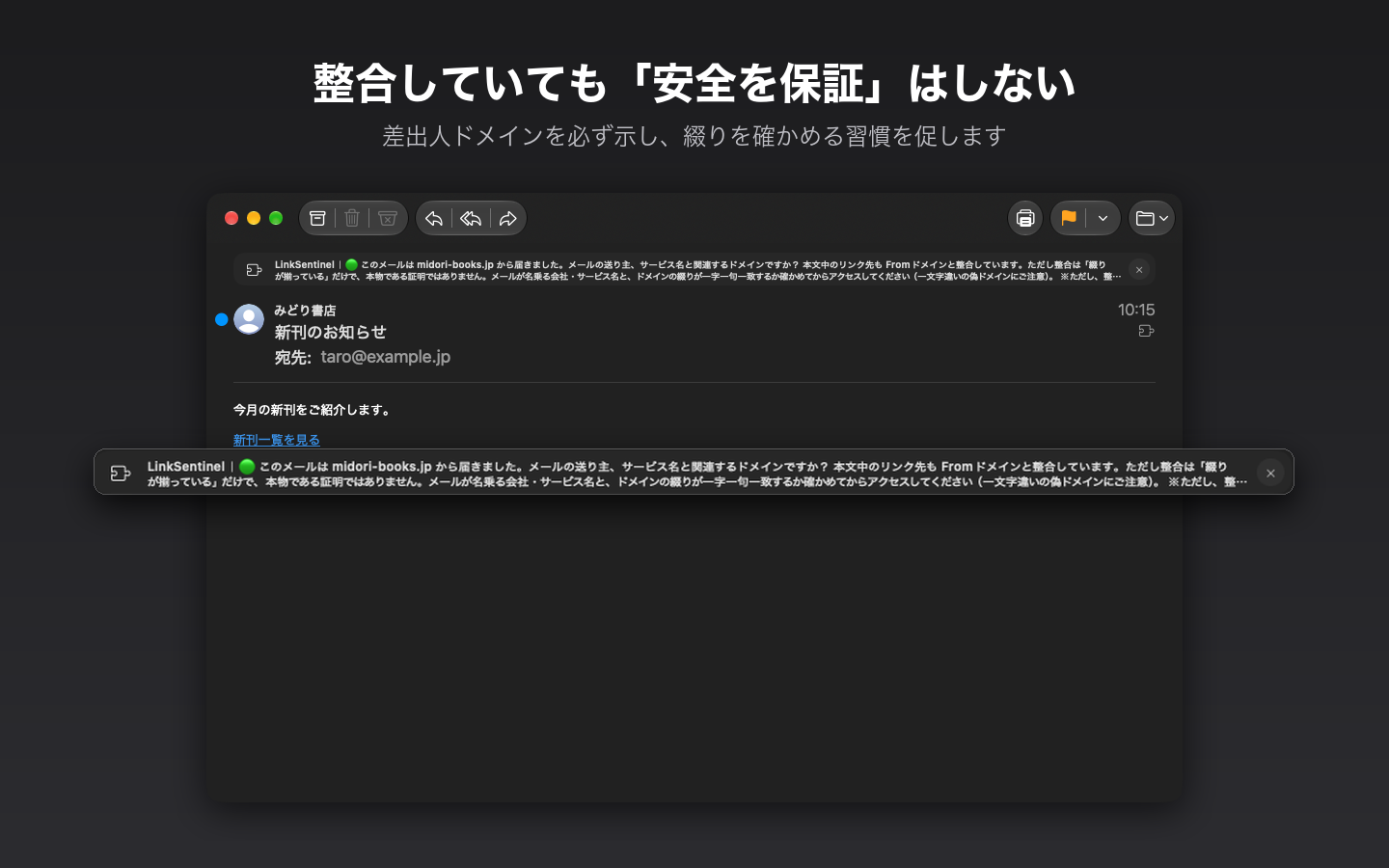Print the email with the printer icon

(1025, 218)
